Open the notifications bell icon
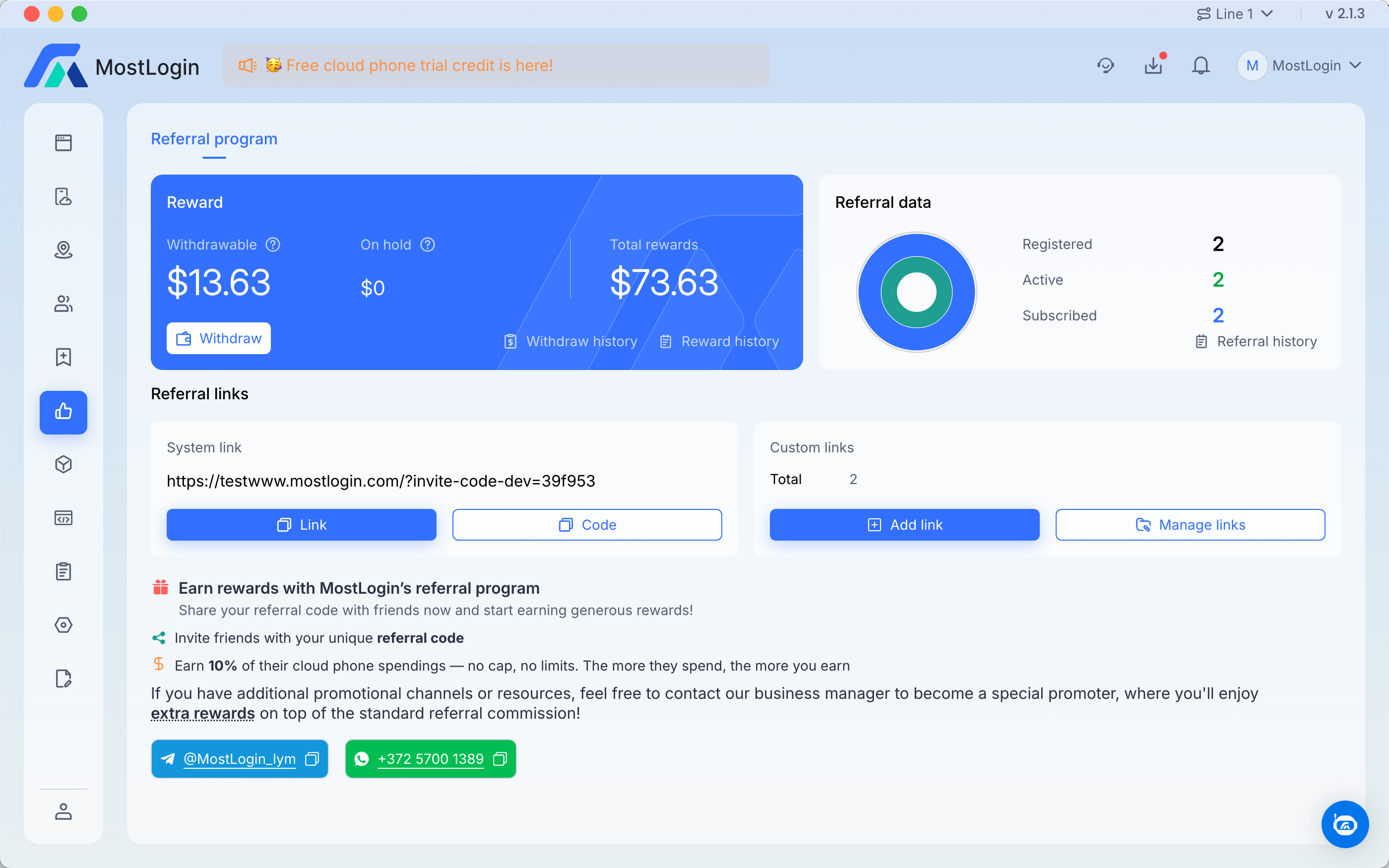This screenshot has height=868, width=1389. [1200, 65]
